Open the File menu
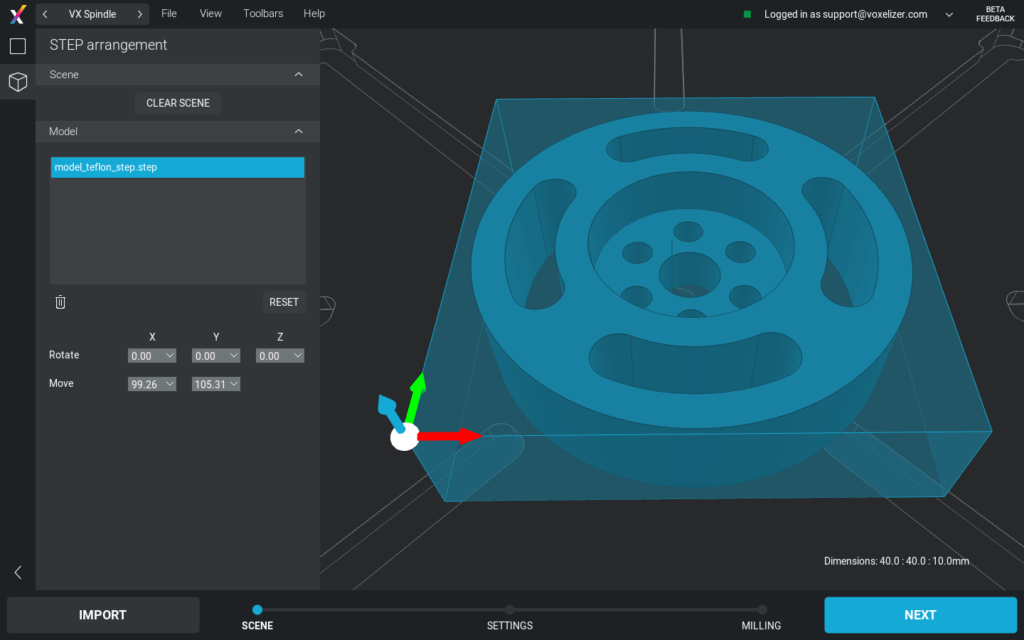The width and height of the screenshot is (1024, 640). [168, 13]
